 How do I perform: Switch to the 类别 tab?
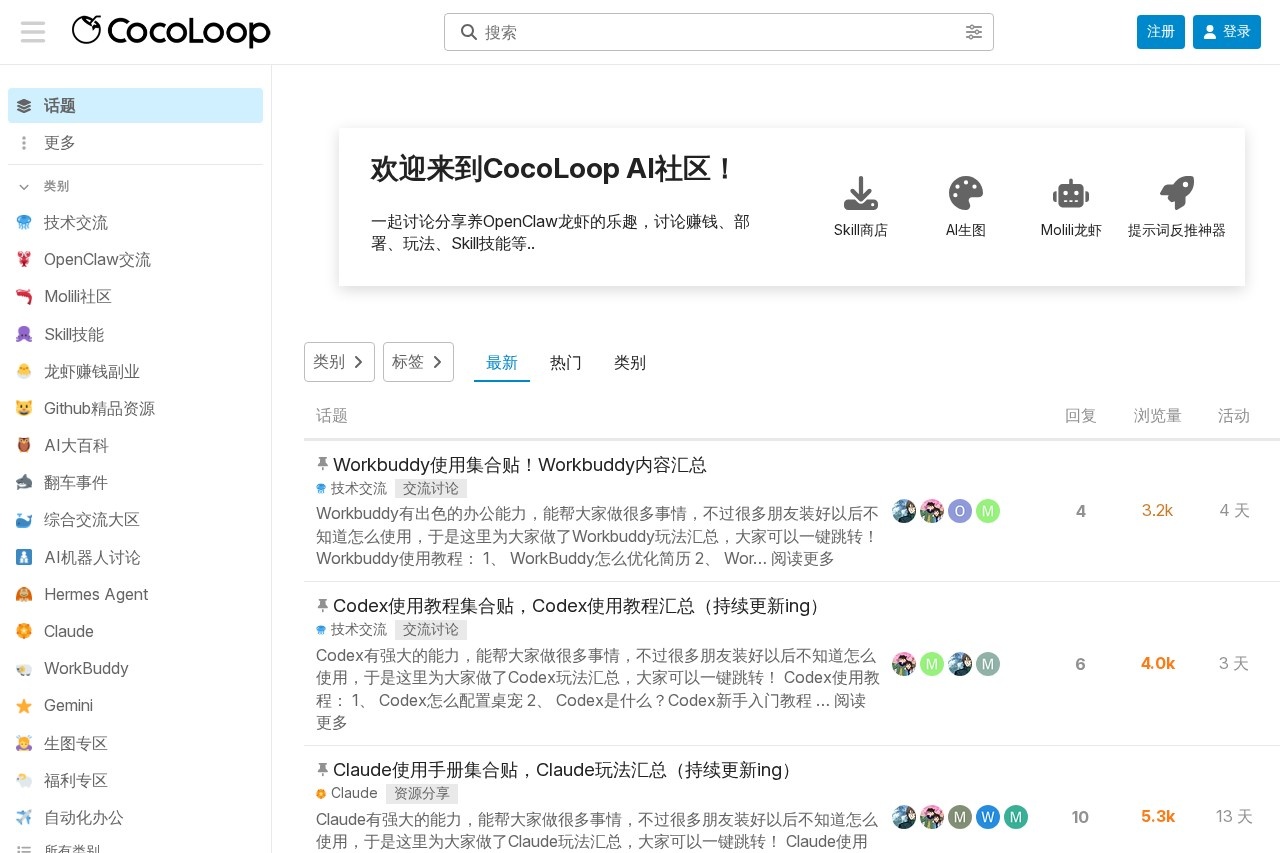click(630, 363)
